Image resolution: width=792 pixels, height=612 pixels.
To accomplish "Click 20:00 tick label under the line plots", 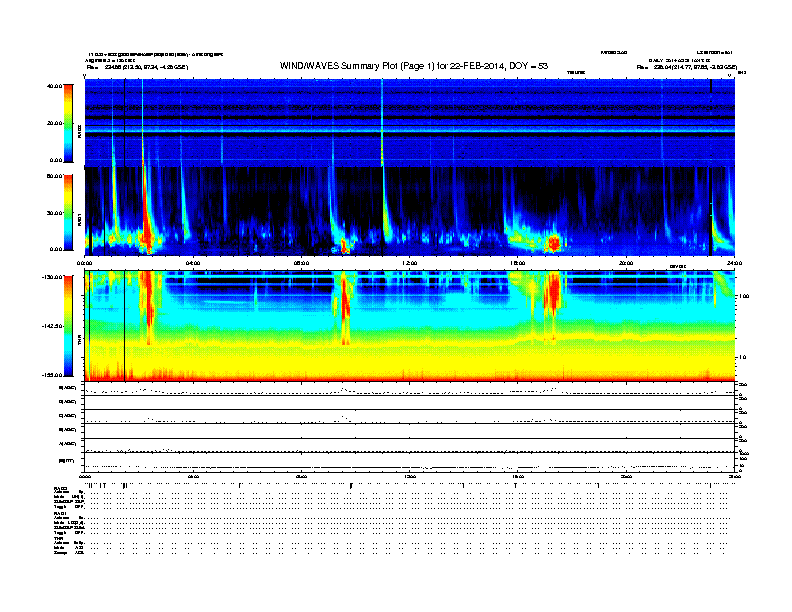I will point(626,476).
